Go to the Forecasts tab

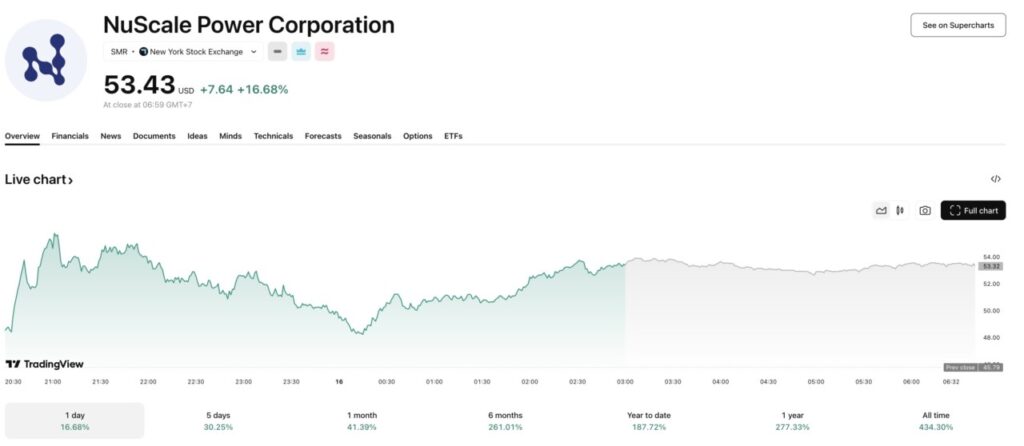(323, 136)
